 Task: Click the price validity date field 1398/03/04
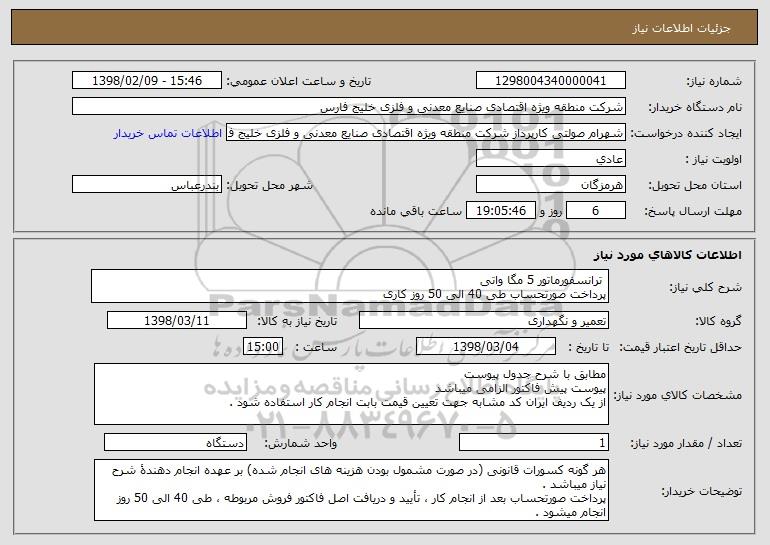[x=486, y=347]
